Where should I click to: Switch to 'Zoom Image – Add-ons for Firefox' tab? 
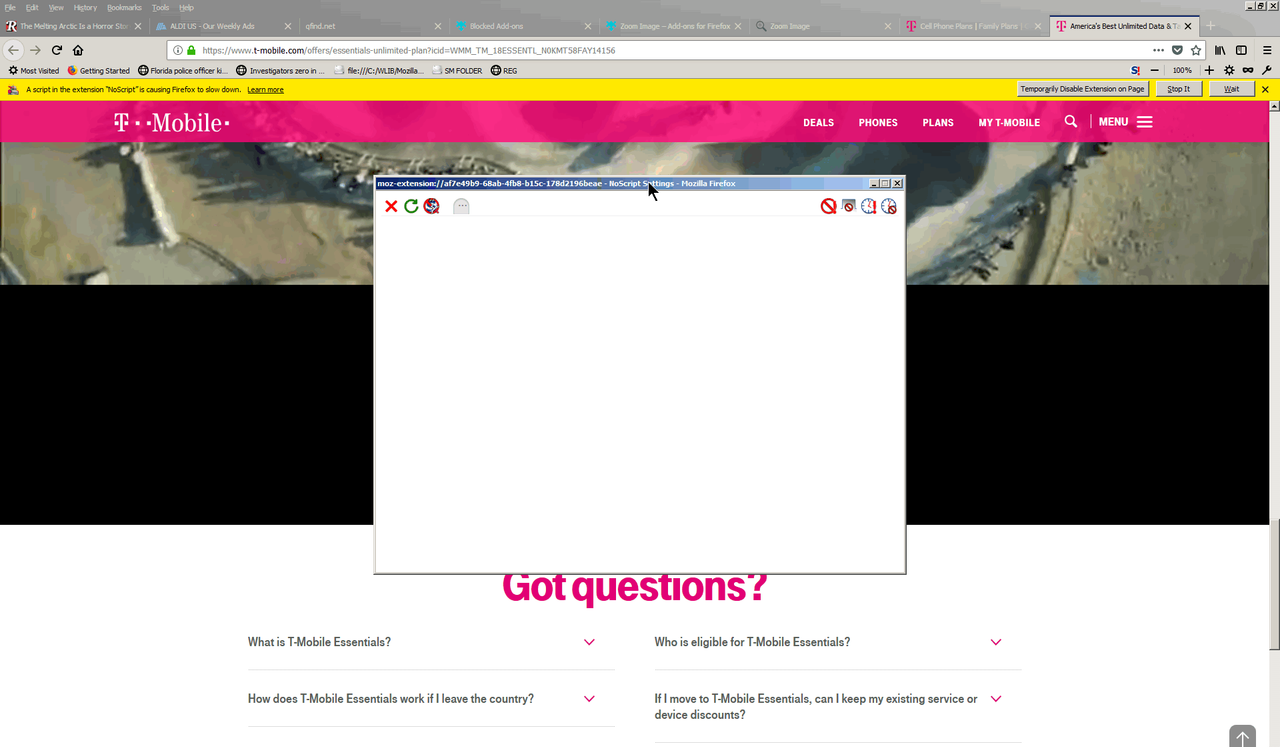(x=674, y=26)
